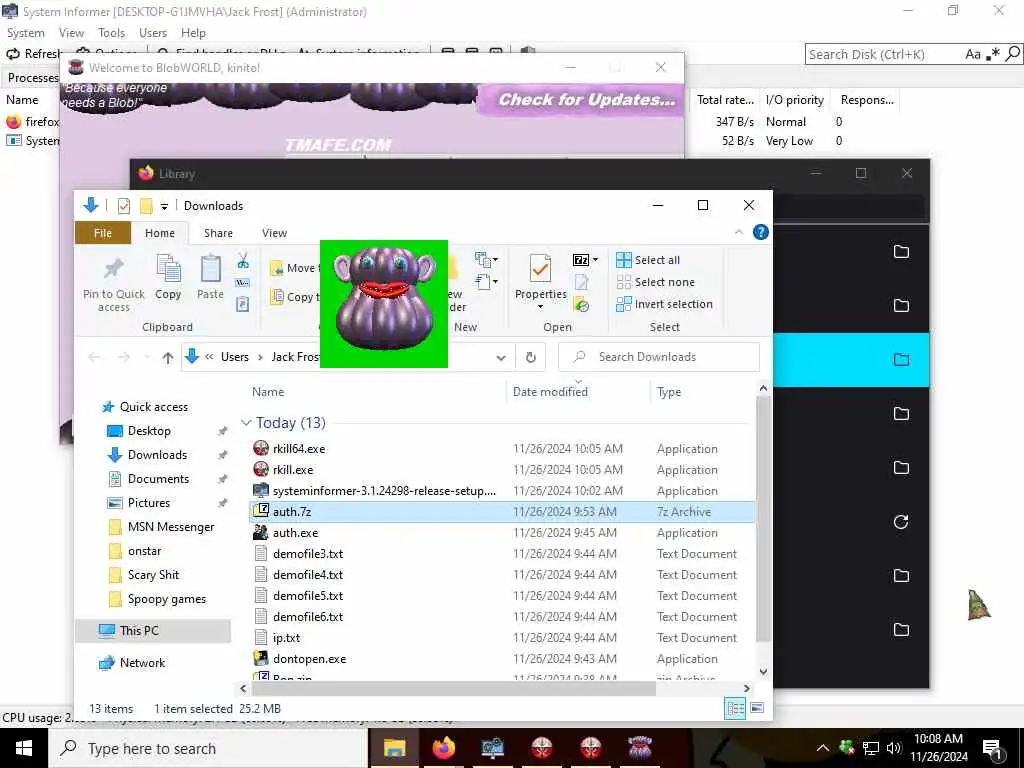Open Easy access dropdown in ribbon

click(487, 282)
